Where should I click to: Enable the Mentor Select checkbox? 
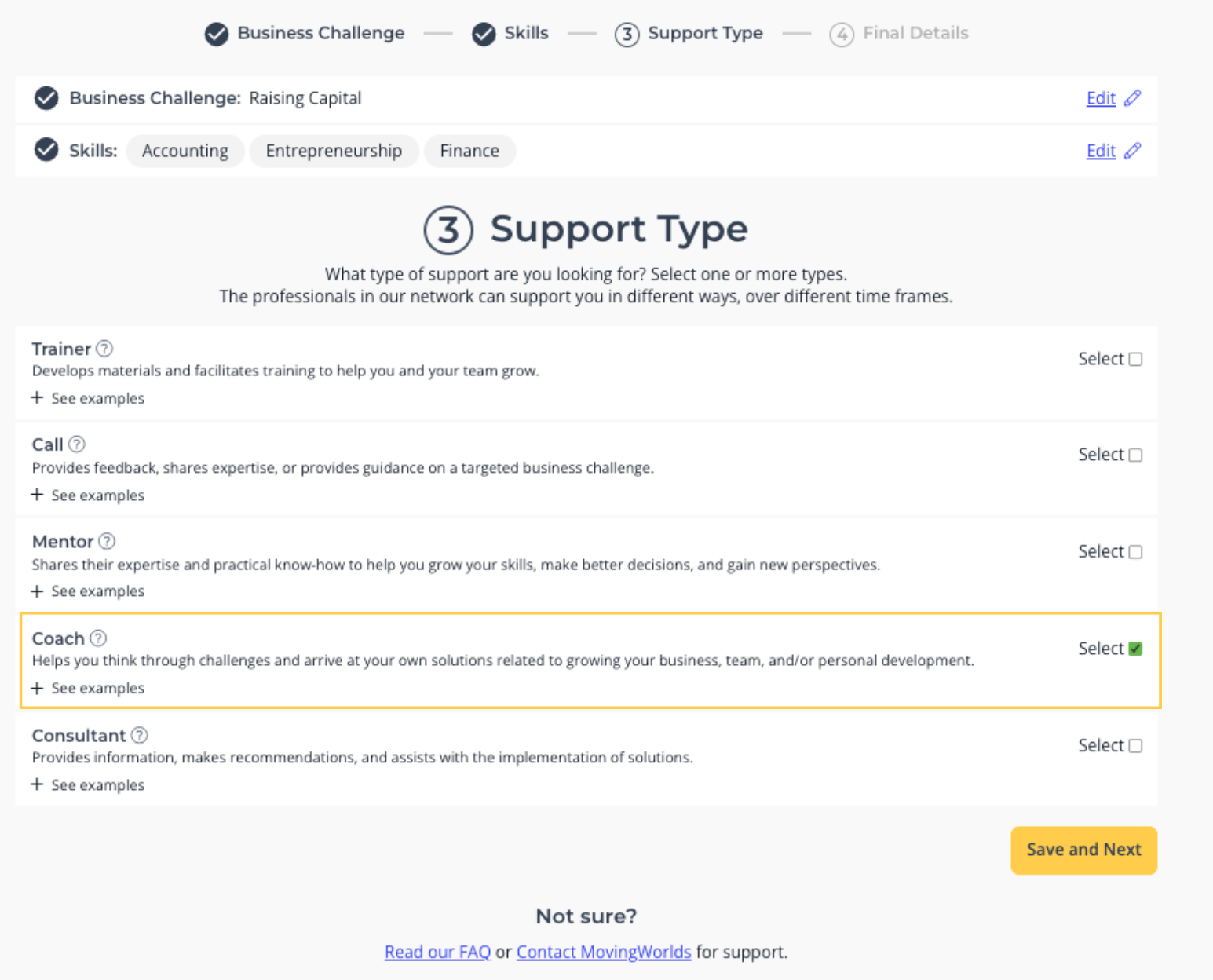point(1135,552)
